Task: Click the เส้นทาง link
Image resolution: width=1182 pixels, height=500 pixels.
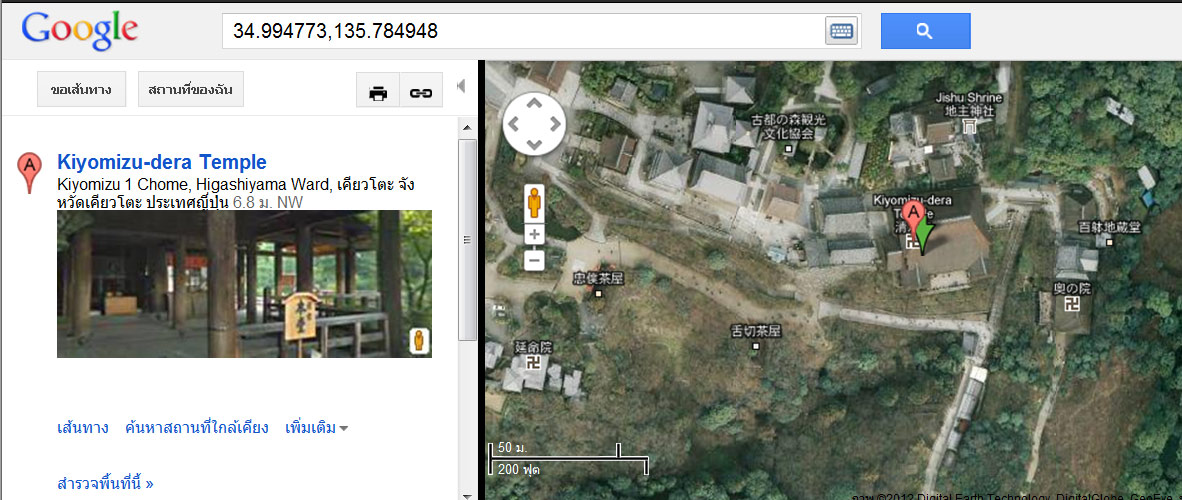Action: coord(83,428)
